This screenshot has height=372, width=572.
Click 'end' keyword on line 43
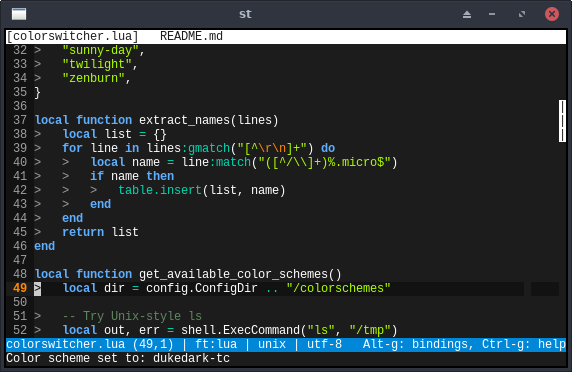(101, 204)
